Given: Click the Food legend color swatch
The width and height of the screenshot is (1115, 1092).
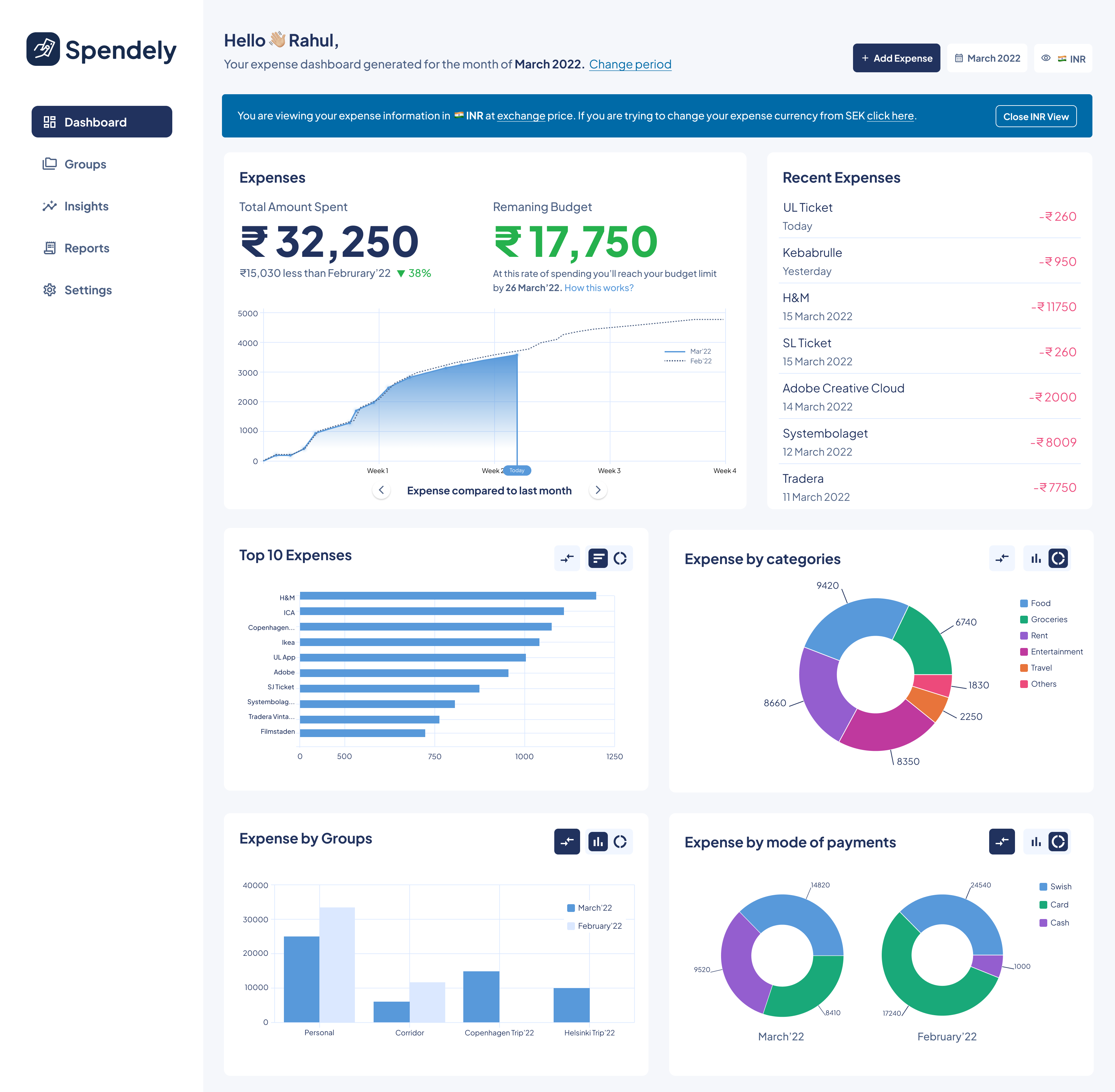Looking at the screenshot, I should pos(1023,603).
